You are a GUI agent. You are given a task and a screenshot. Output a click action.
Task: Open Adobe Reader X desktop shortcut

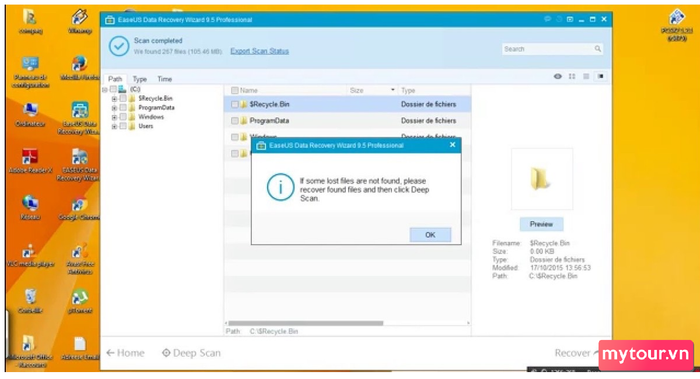point(30,161)
